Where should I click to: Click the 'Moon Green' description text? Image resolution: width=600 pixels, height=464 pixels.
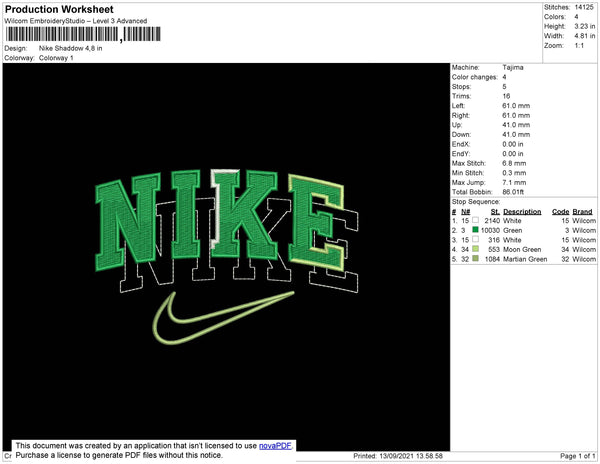coord(522,249)
